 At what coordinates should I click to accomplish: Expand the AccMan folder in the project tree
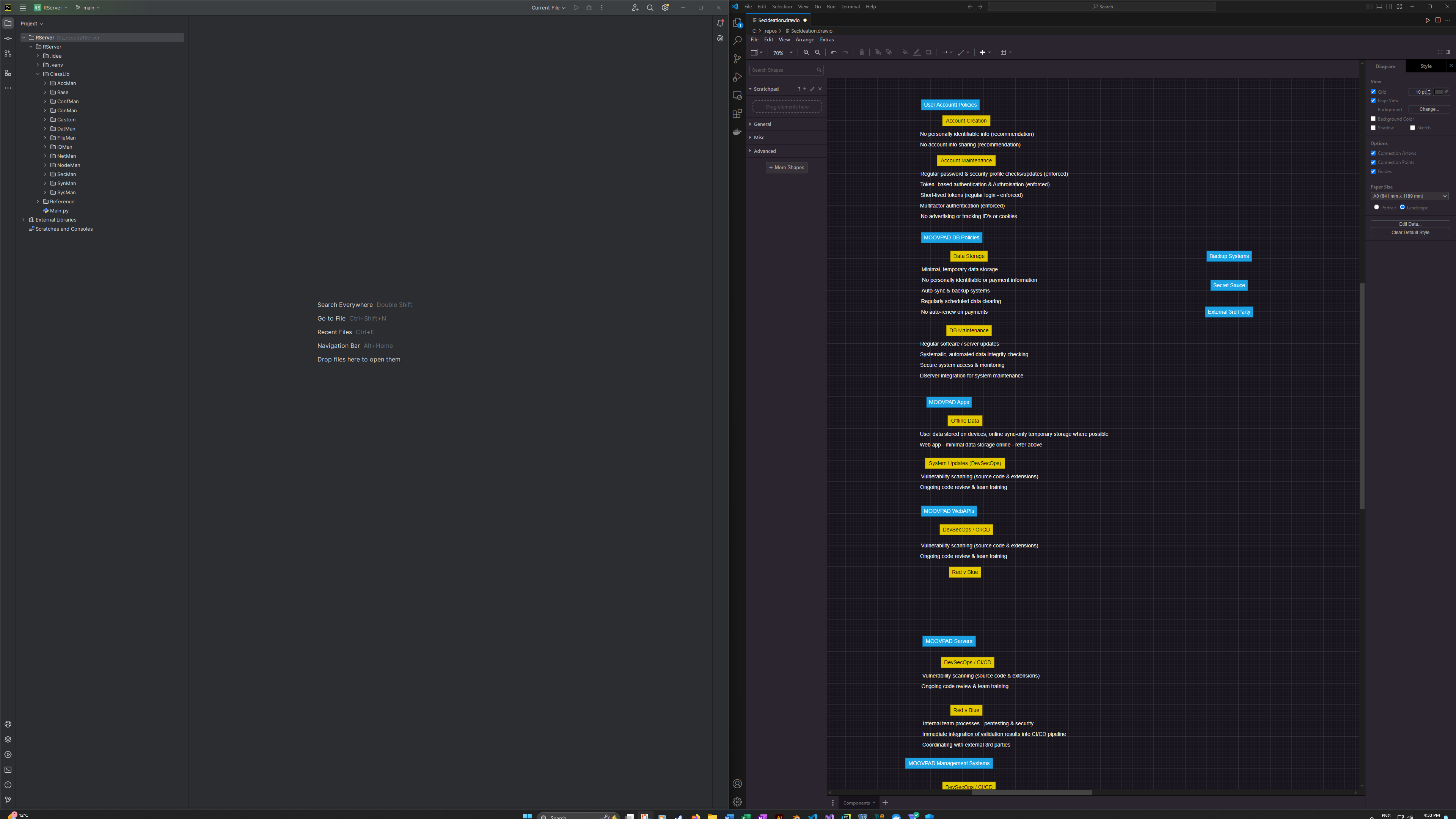coord(45,83)
